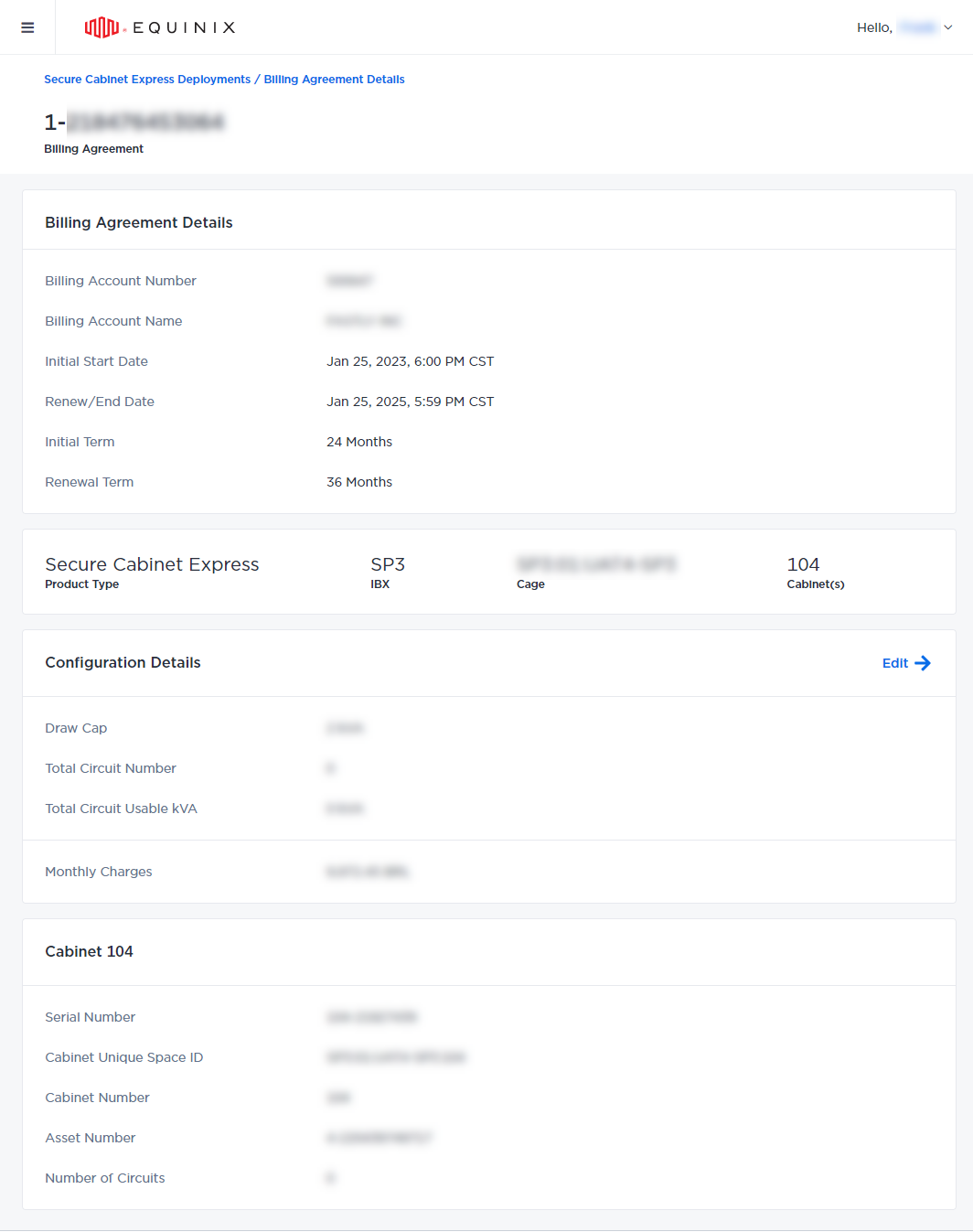Image resolution: width=973 pixels, height=1232 pixels.
Task: Edit the configuration details
Action: point(906,663)
